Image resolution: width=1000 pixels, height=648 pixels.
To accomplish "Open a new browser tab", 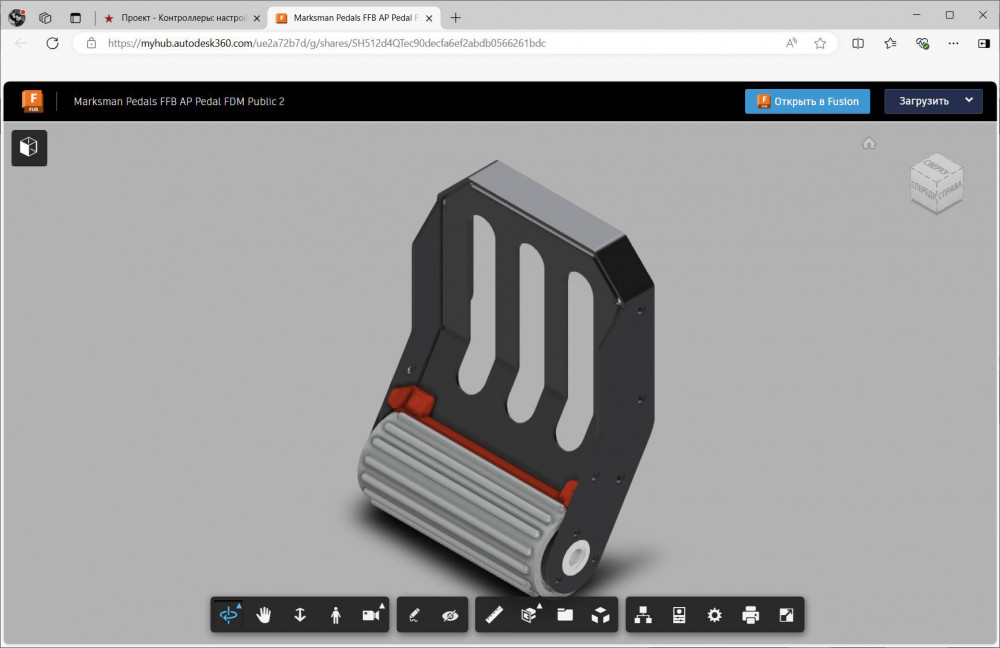I will (x=456, y=18).
